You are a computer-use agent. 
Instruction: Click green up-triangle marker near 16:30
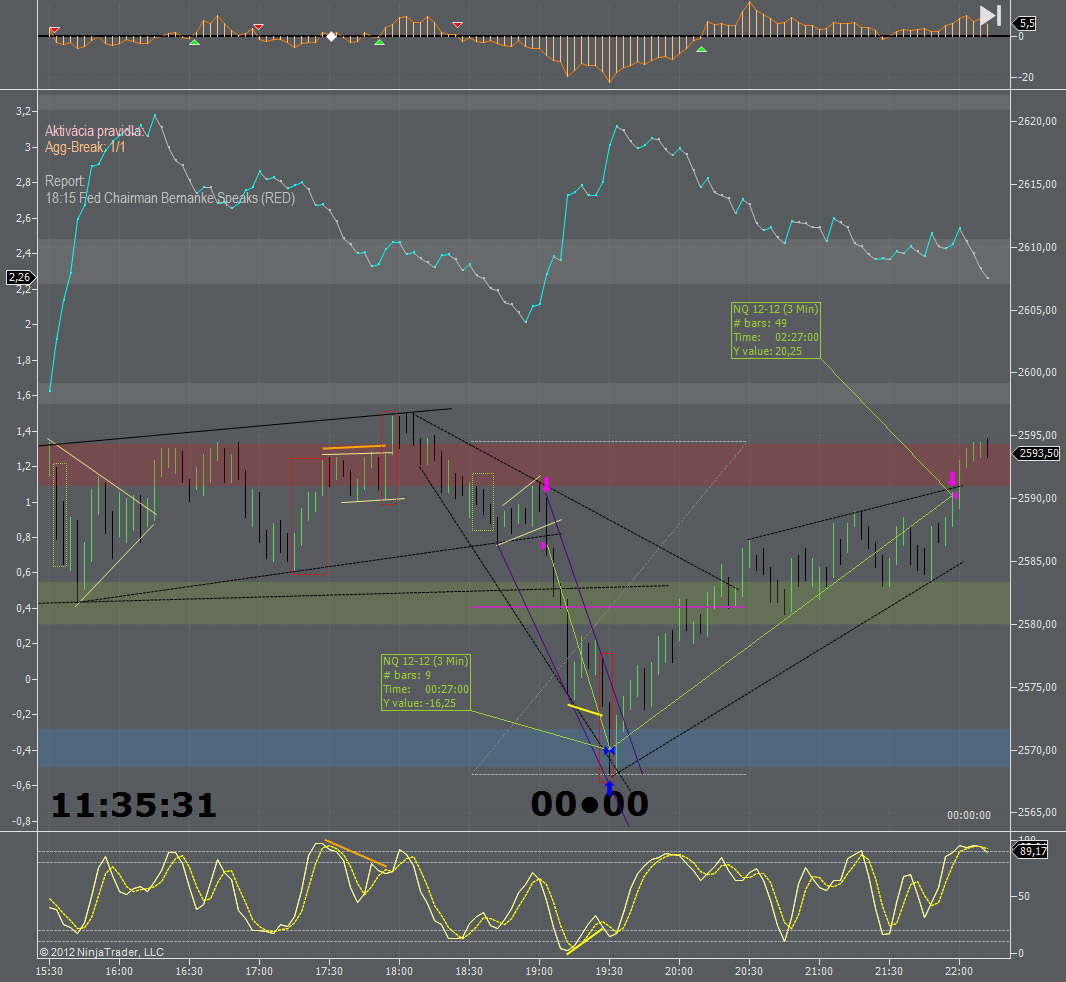(194, 42)
